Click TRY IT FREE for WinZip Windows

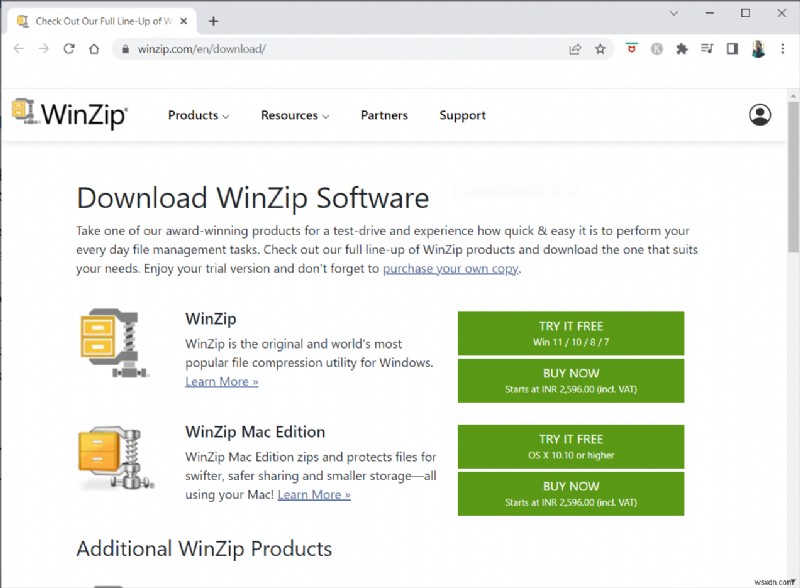[570, 332]
